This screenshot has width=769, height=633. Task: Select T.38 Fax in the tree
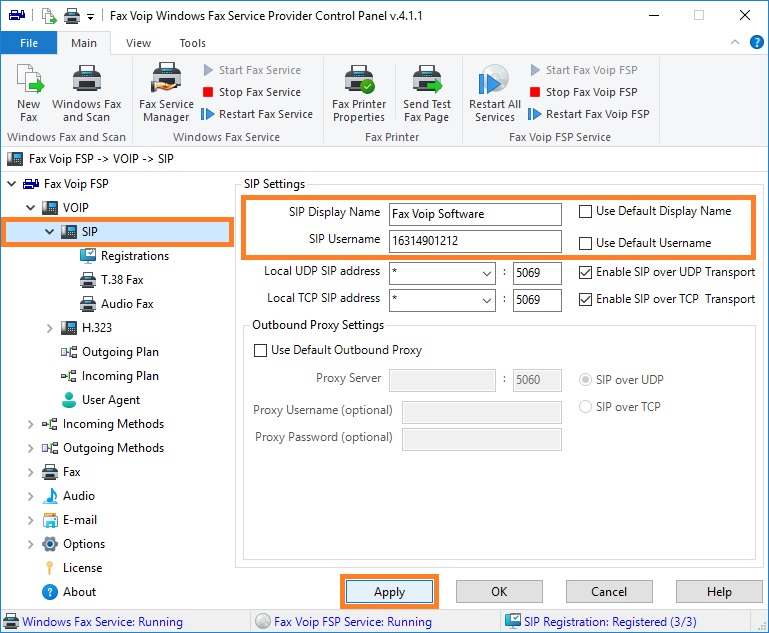coord(122,280)
